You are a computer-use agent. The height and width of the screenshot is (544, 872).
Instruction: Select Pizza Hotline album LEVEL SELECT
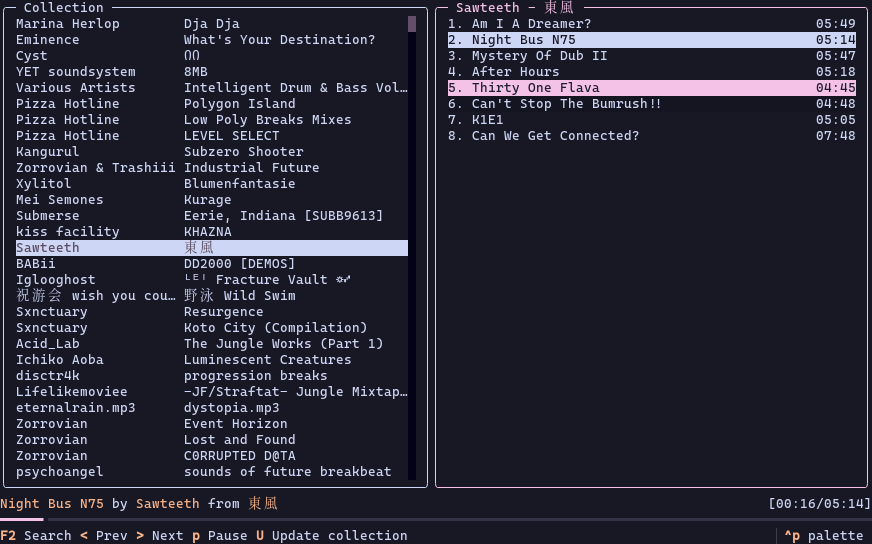[x=211, y=136]
